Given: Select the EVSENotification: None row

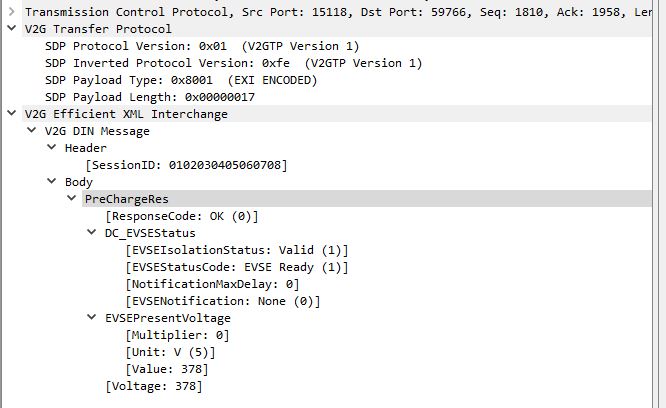Looking at the screenshot, I should pos(223,301).
